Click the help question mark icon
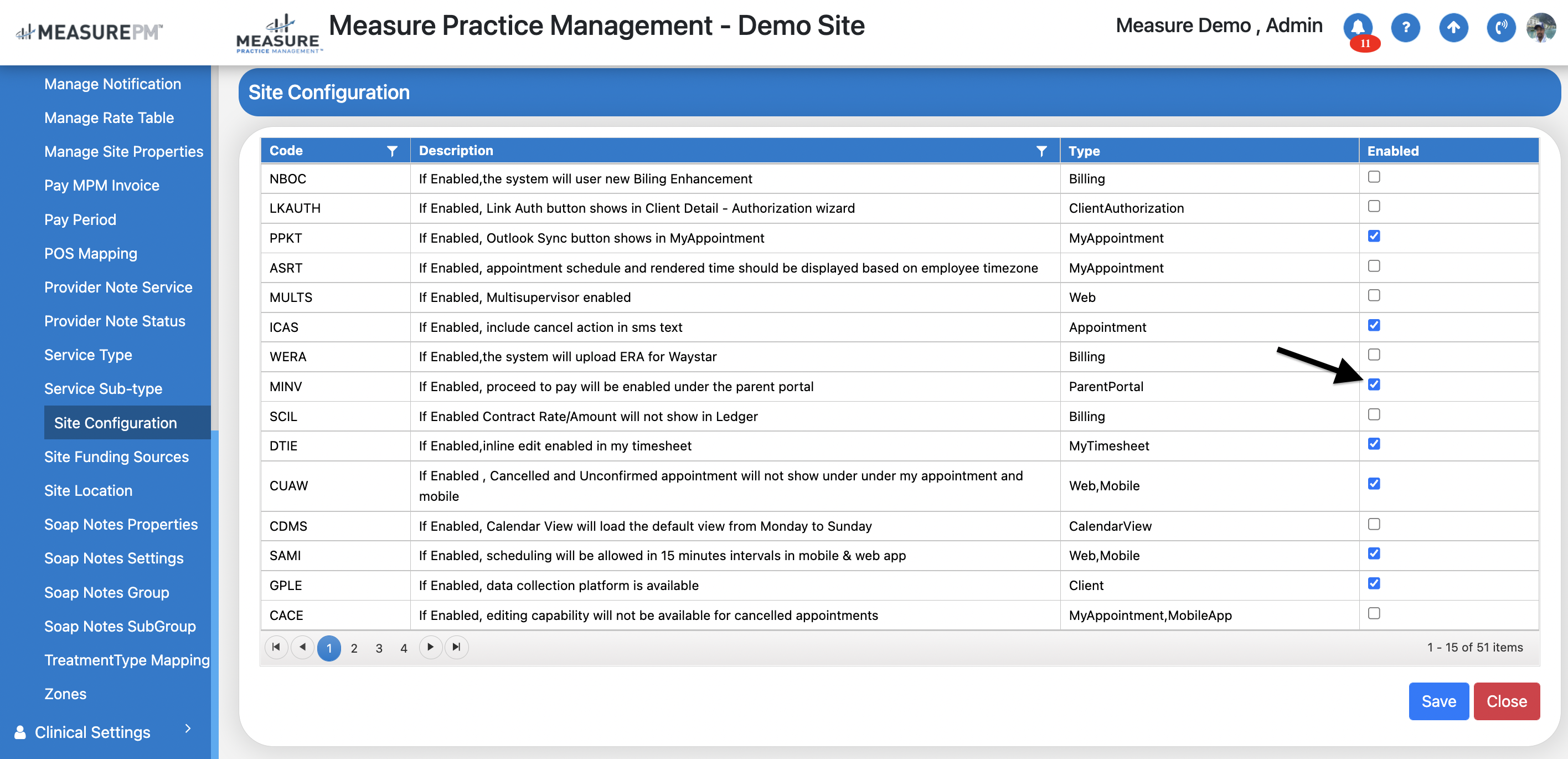Screen dimensions: 1568x759 click(1405, 27)
